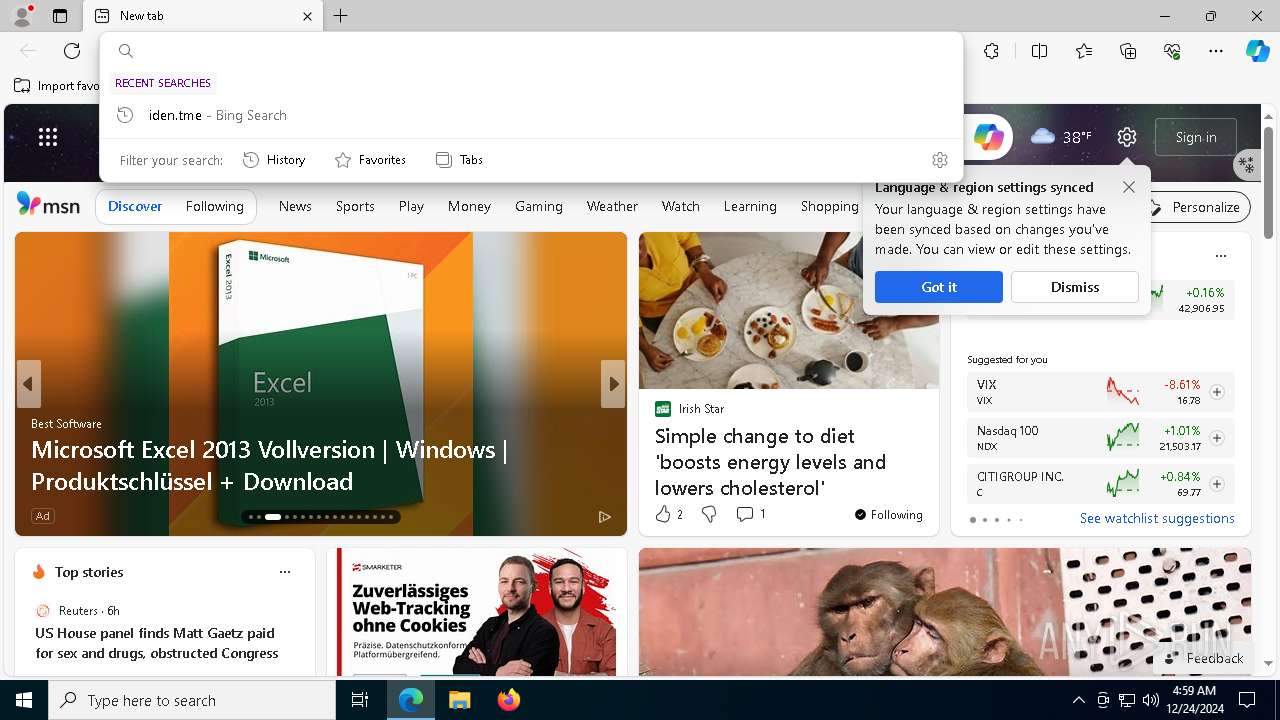Open comments on the Irish Star article

[751, 514]
